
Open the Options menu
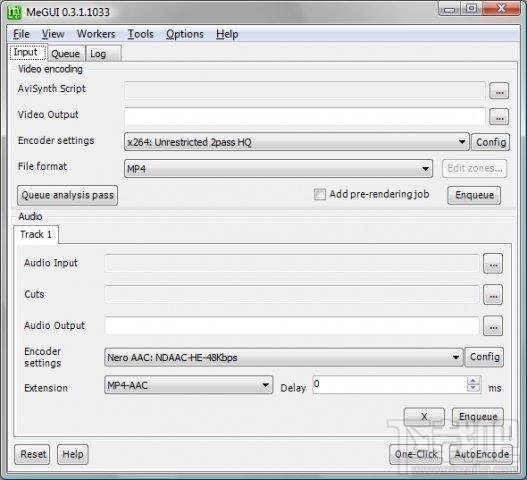[185, 34]
